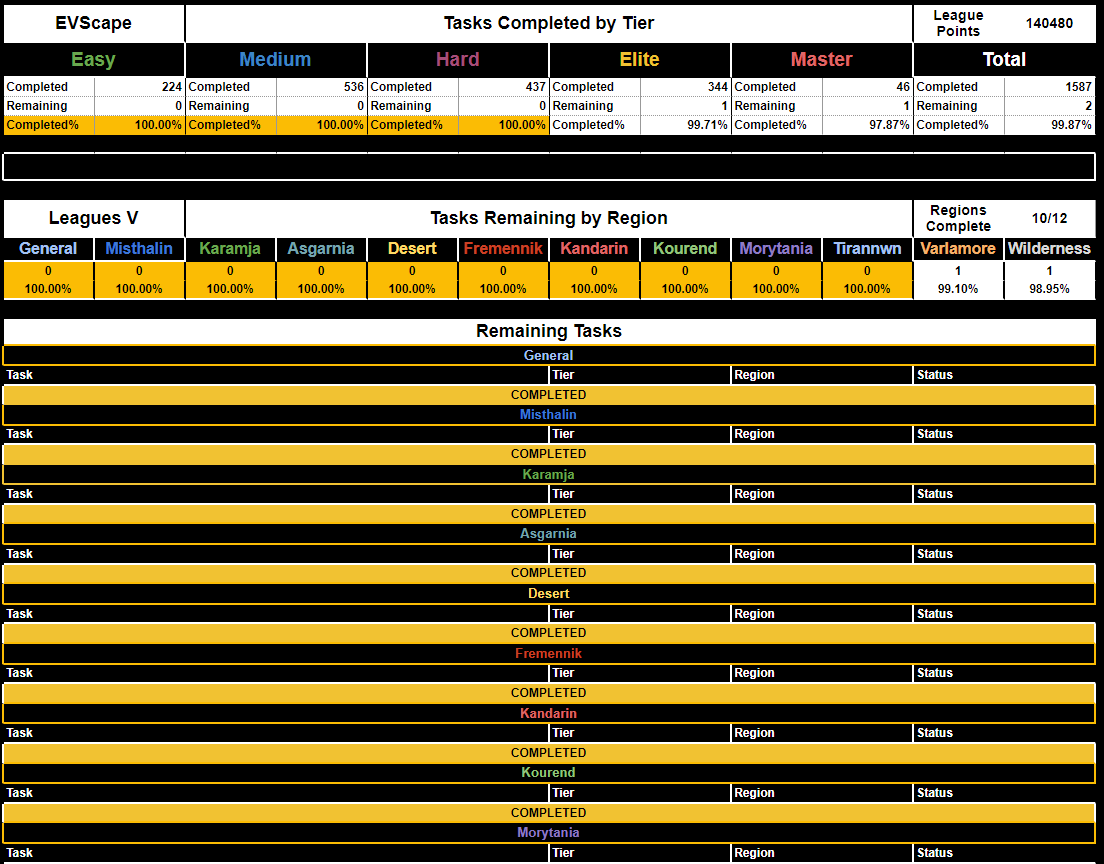This screenshot has width=1104, height=864.
Task: Click COMPLETED row under Karamja section
Action: [x=548, y=514]
